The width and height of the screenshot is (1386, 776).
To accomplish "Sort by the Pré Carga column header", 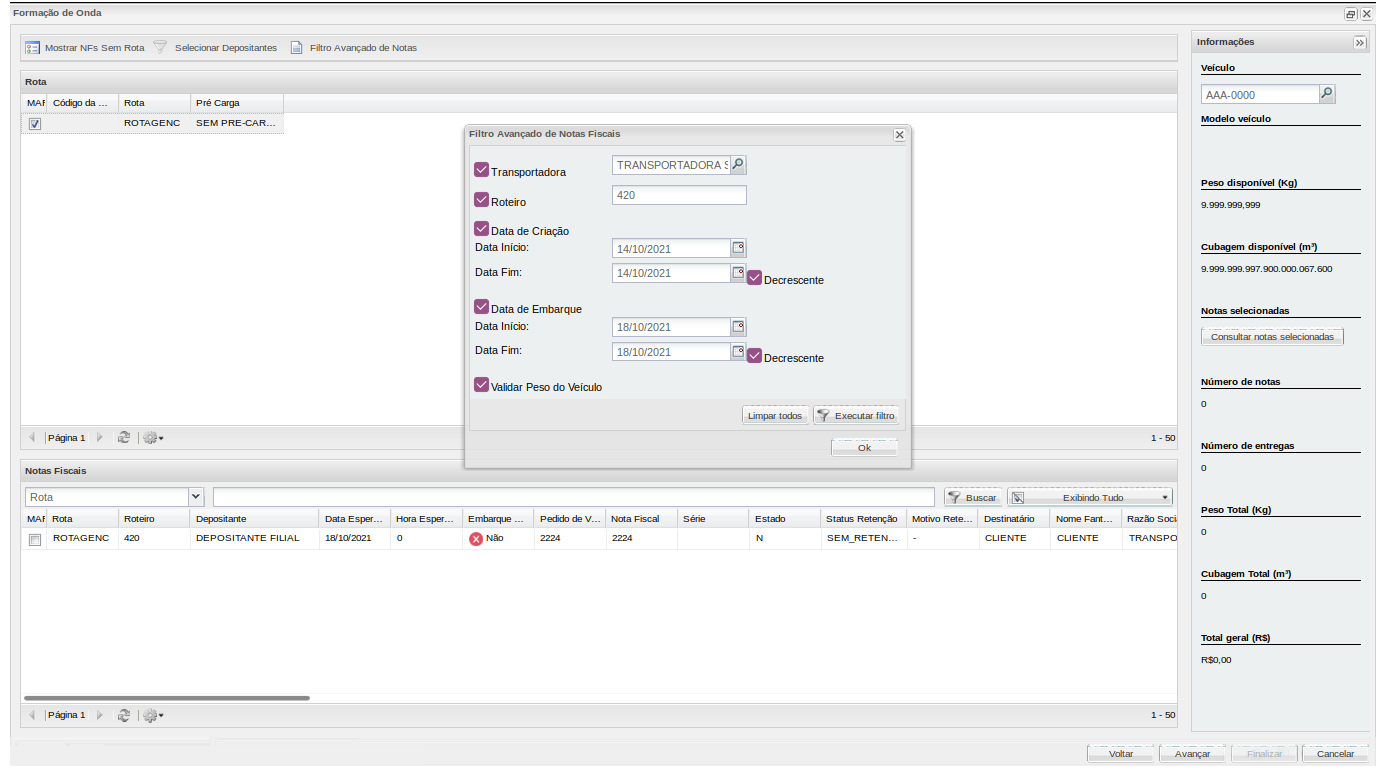I will click(237, 102).
